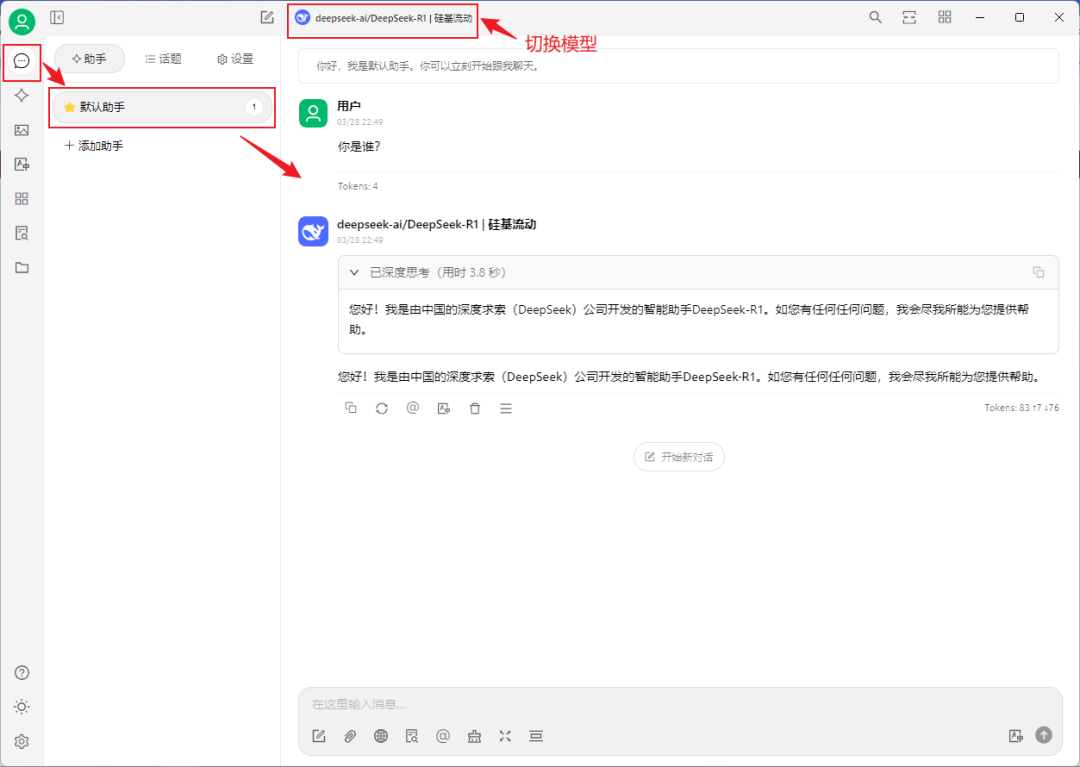Open the translate sidebar icon
The image size is (1080, 767).
click(22, 164)
